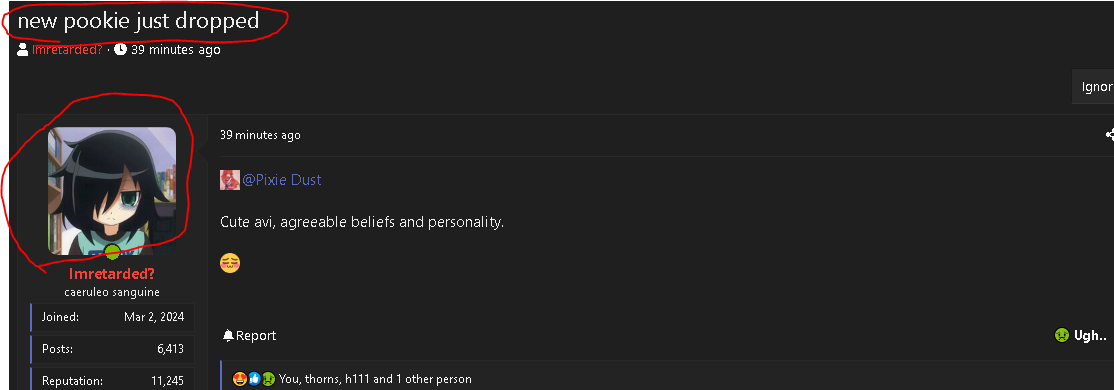Viewport: 1114px width, 390px height.
Task: Open the author link under thread title
Action: [67, 50]
